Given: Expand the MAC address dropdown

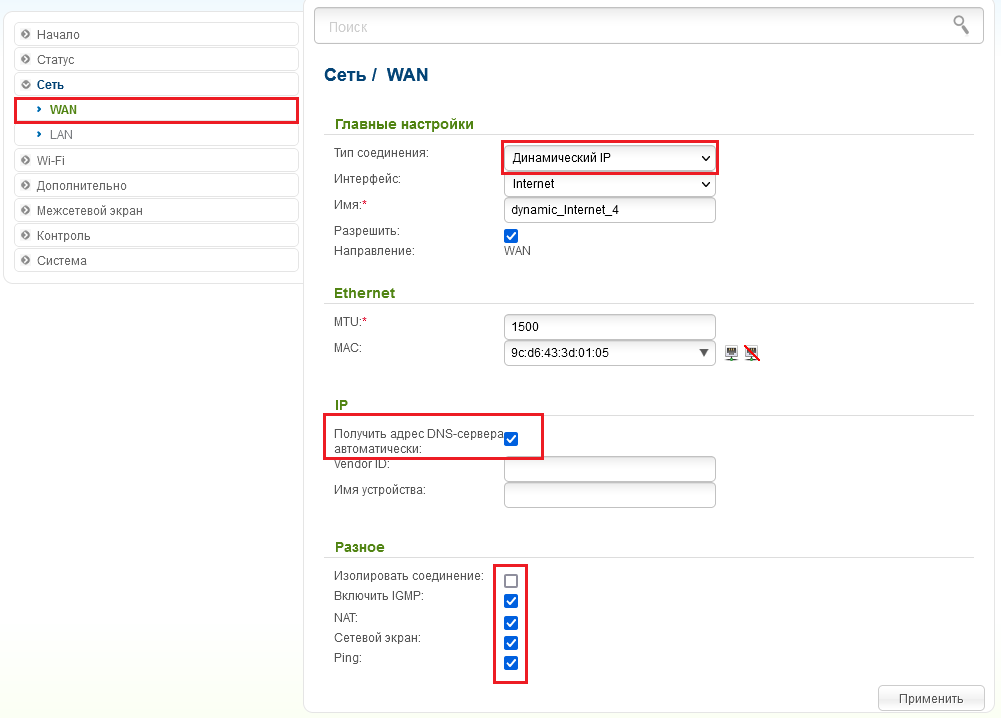Looking at the screenshot, I should 705,353.
